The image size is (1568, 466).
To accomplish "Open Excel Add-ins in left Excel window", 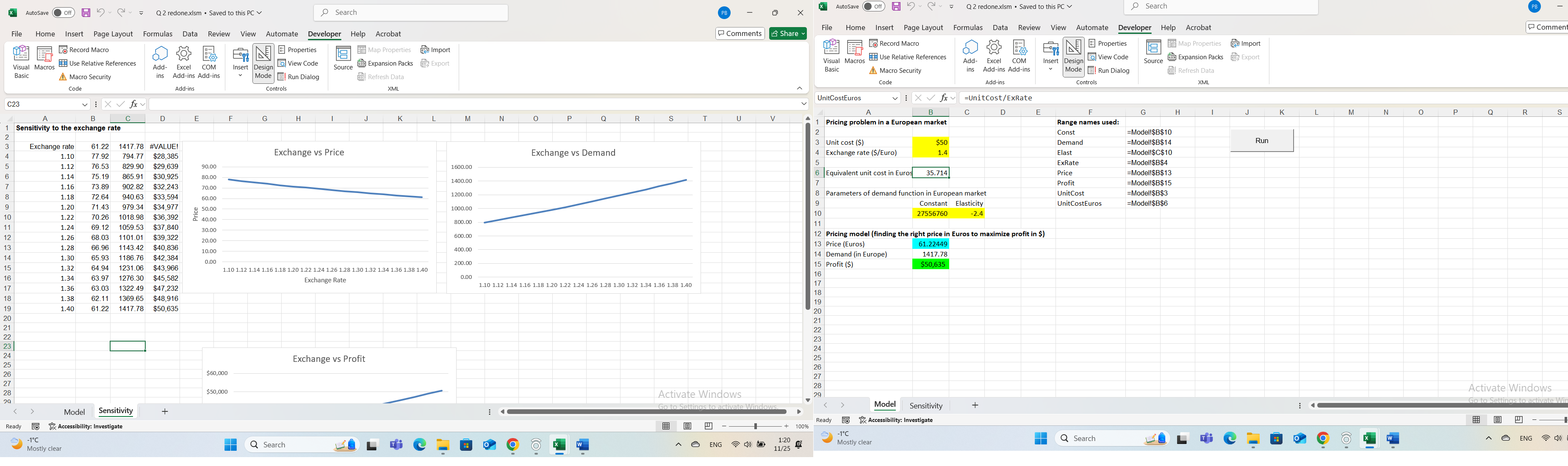I will click(184, 61).
